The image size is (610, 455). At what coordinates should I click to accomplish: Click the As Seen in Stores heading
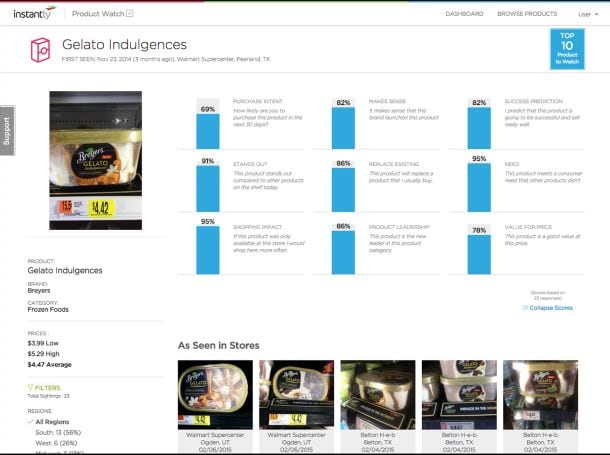point(219,345)
